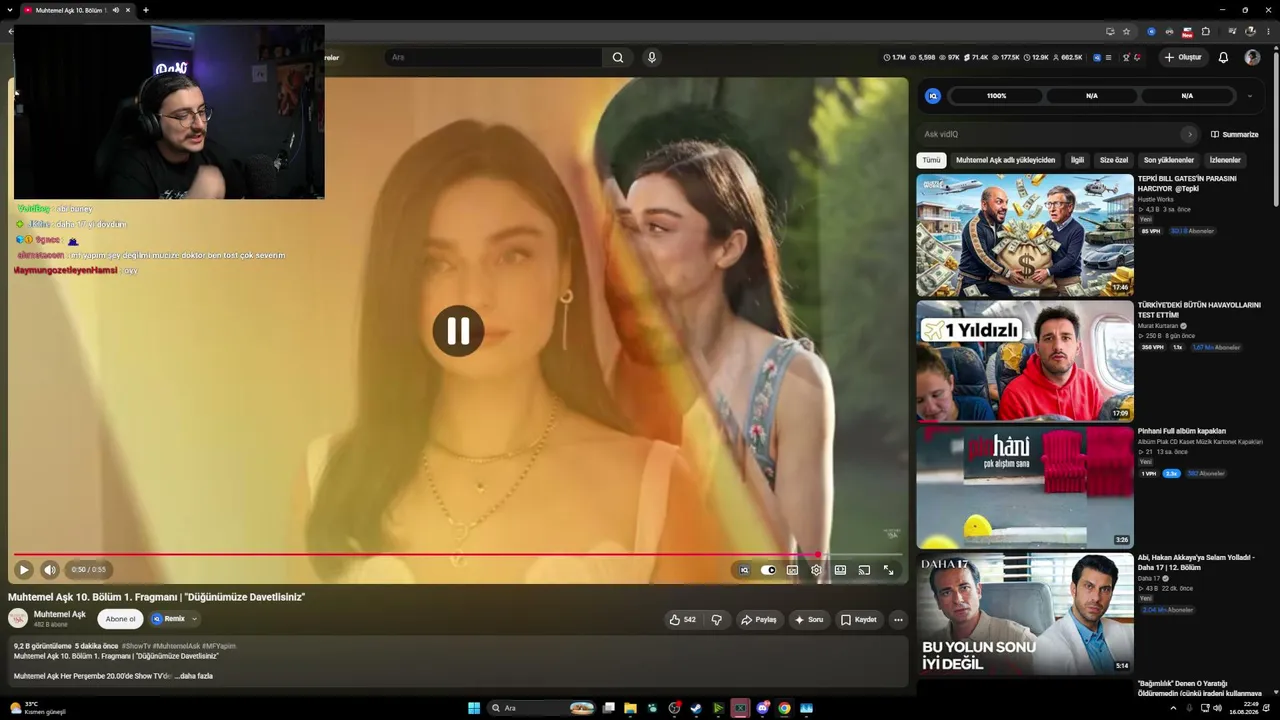
Task: Click the Windows taskbar search box
Action: click(x=541, y=708)
